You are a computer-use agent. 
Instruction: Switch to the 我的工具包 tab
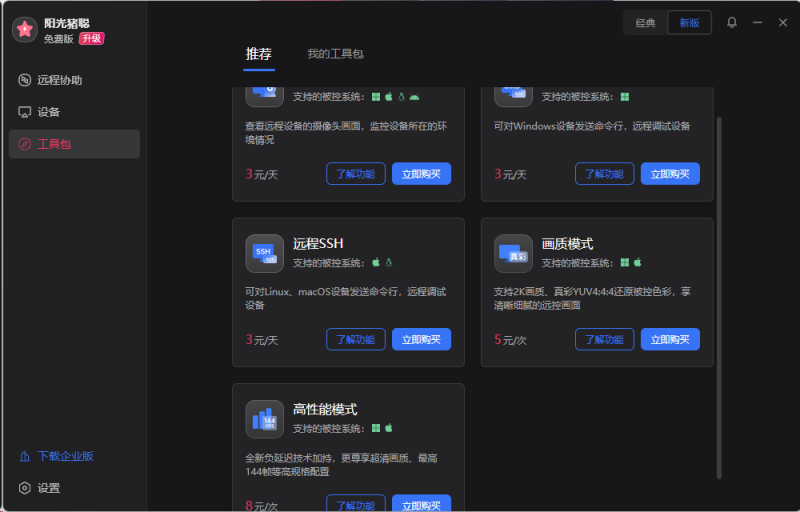point(335,54)
